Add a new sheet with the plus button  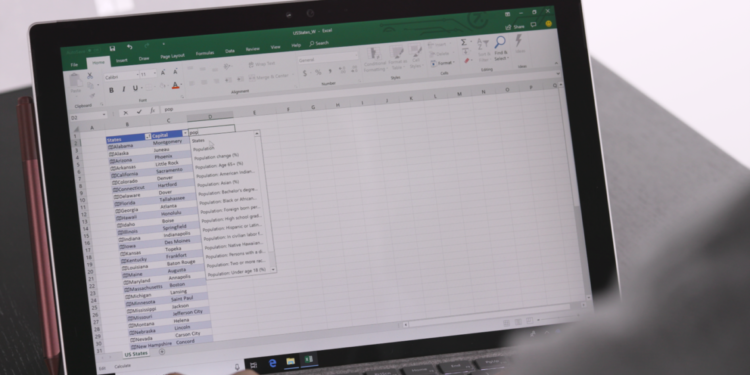162,352
